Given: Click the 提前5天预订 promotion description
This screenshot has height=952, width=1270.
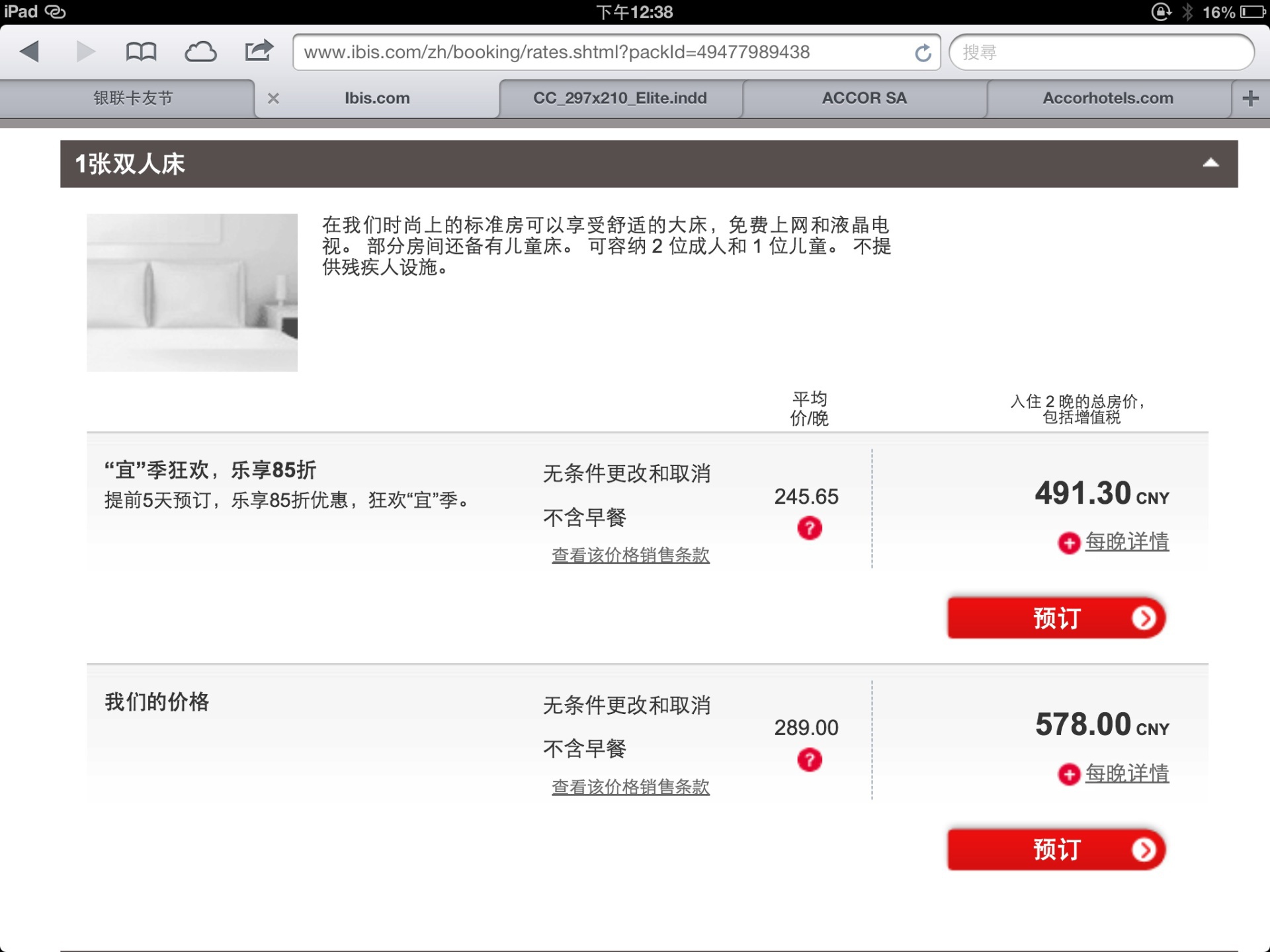Looking at the screenshot, I should click(x=287, y=500).
